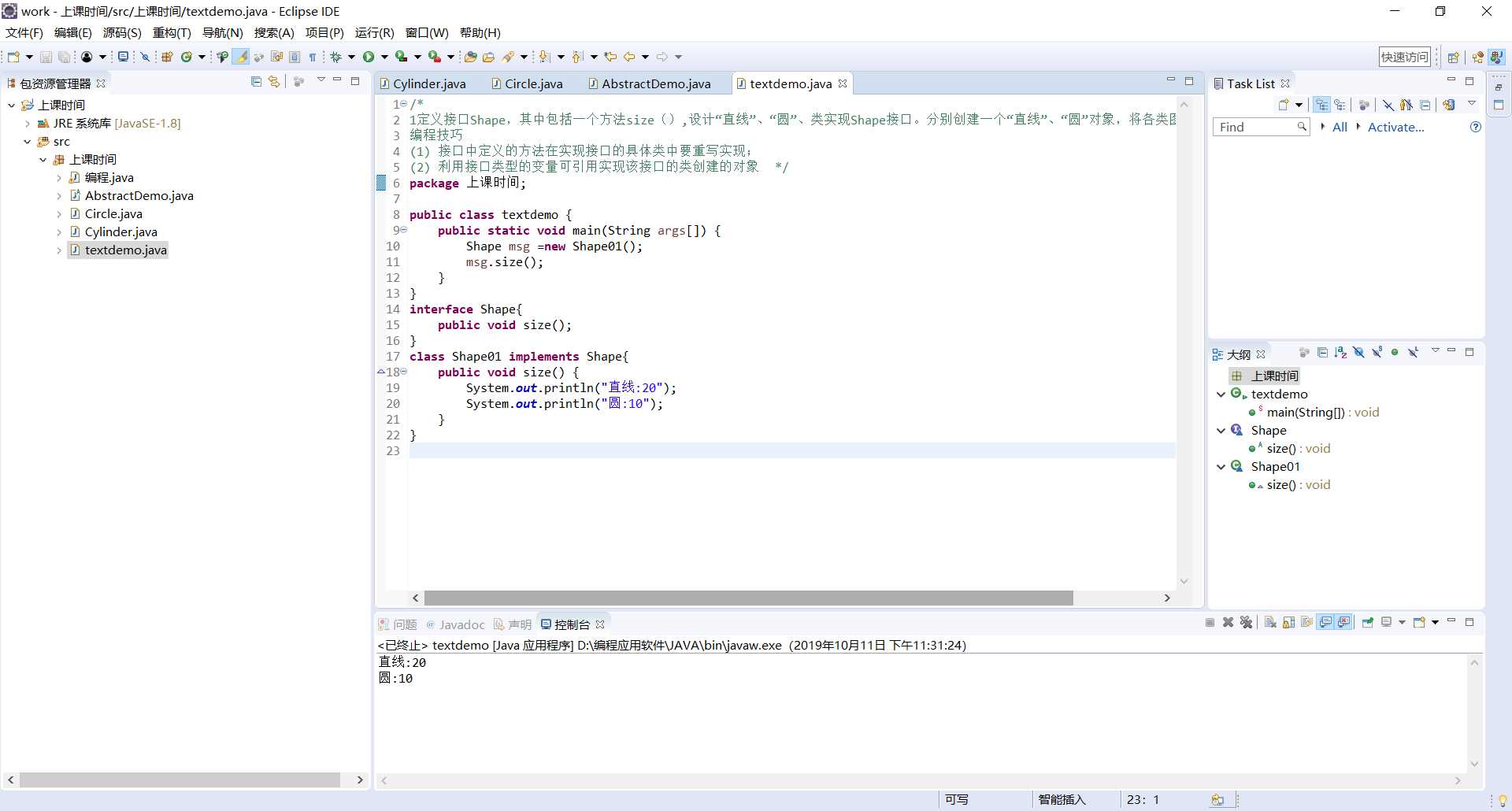Click the New Java Class icon
Screen dimensions: 1512x811
[187, 57]
